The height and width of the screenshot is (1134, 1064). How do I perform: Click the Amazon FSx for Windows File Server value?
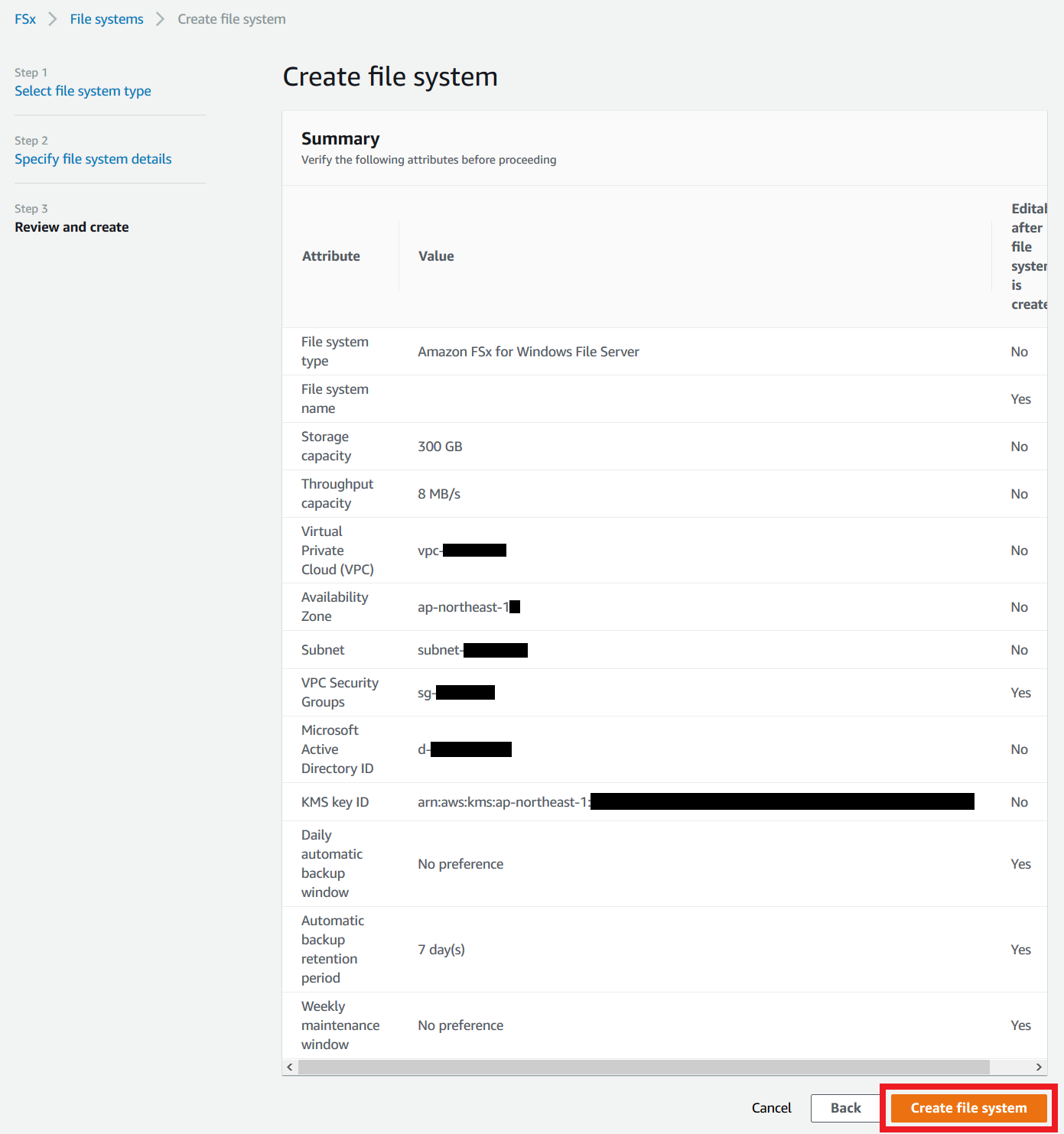tap(529, 352)
